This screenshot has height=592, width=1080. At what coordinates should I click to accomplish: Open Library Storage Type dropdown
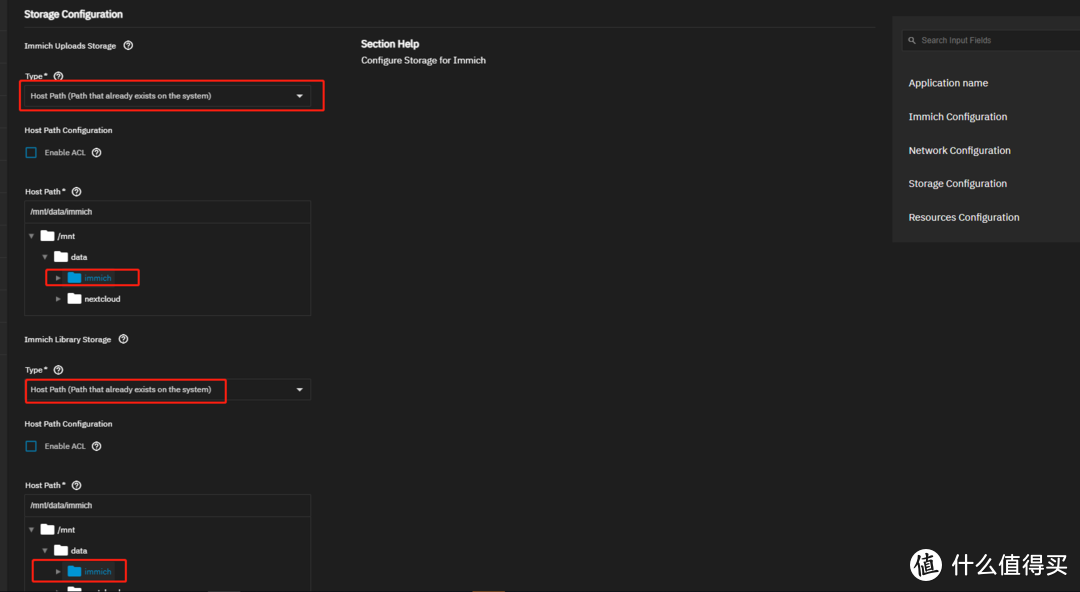pyautogui.click(x=167, y=389)
